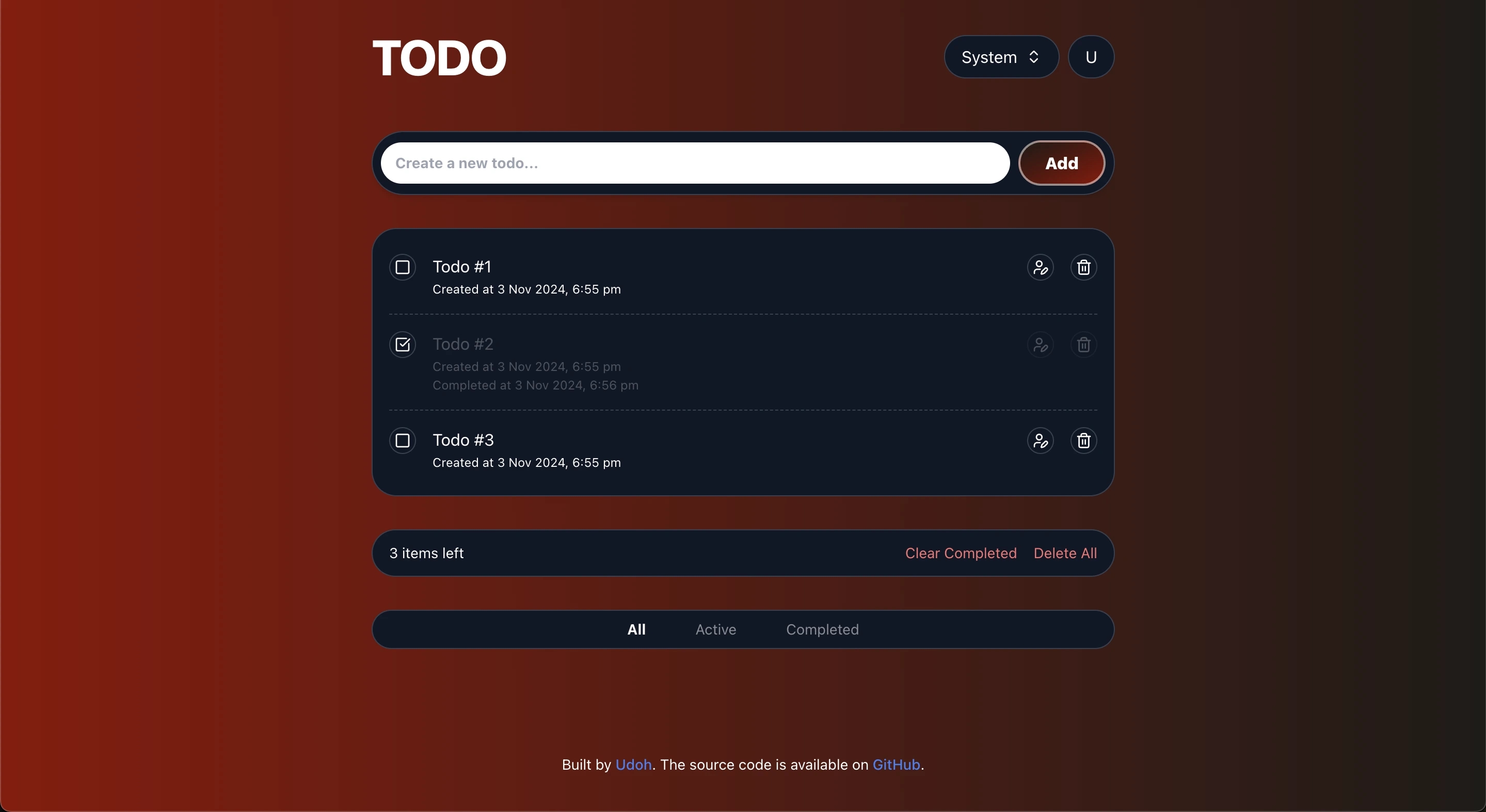Expand the System theme dropdown
This screenshot has height=812, width=1486.
click(1000, 56)
